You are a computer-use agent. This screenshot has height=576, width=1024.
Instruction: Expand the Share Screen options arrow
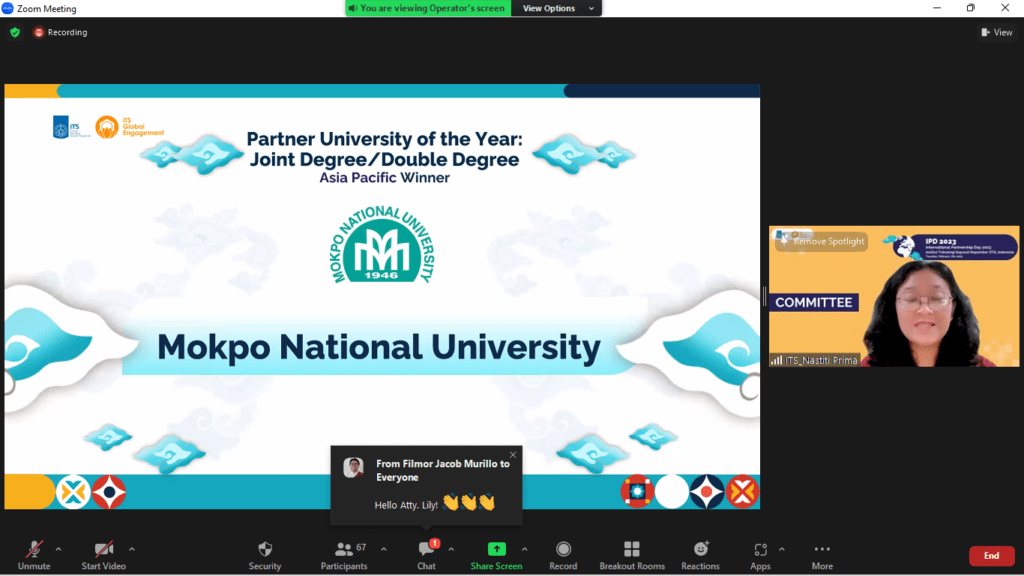pyautogui.click(x=524, y=548)
